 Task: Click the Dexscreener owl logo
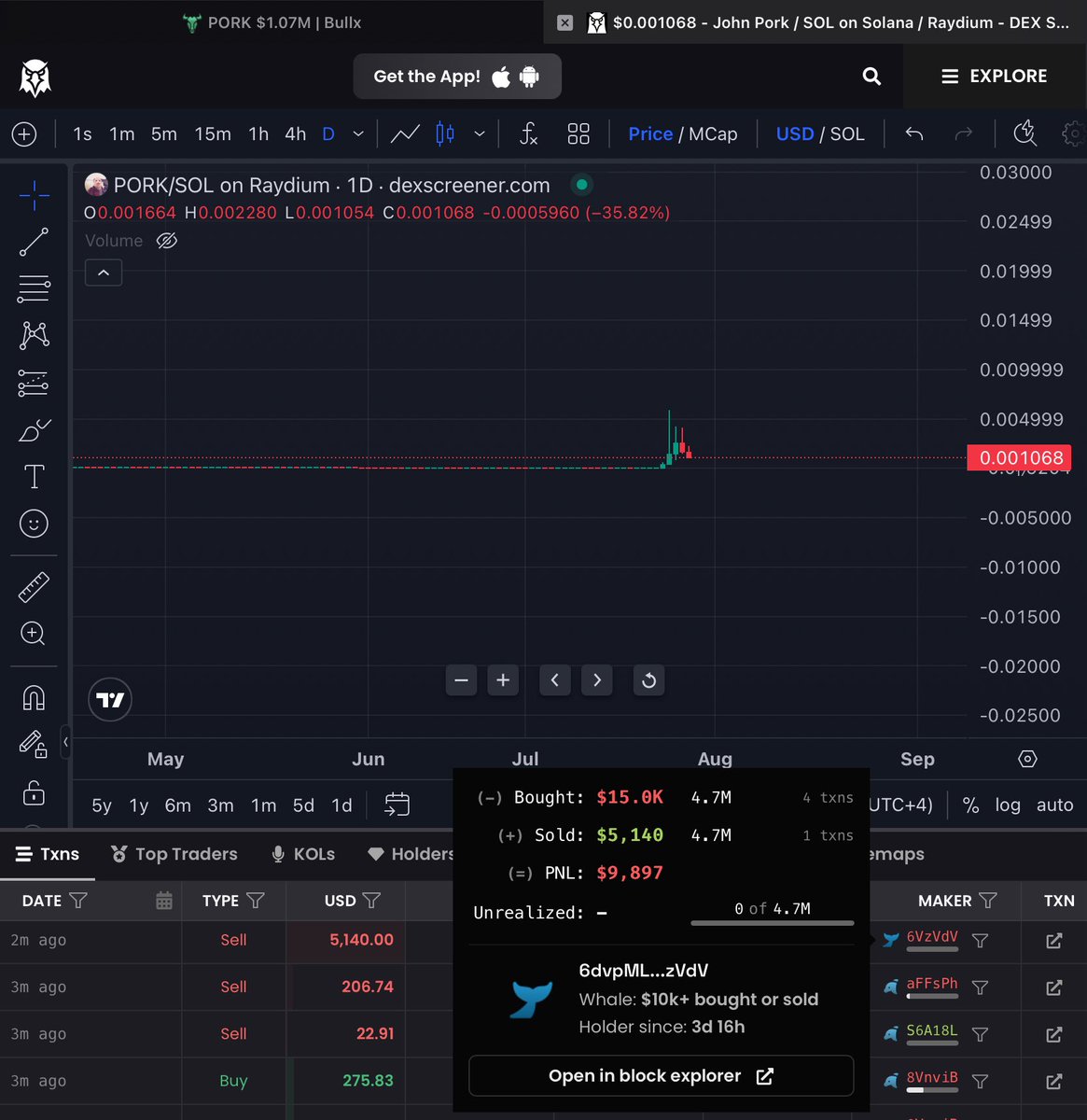tap(35, 78)
